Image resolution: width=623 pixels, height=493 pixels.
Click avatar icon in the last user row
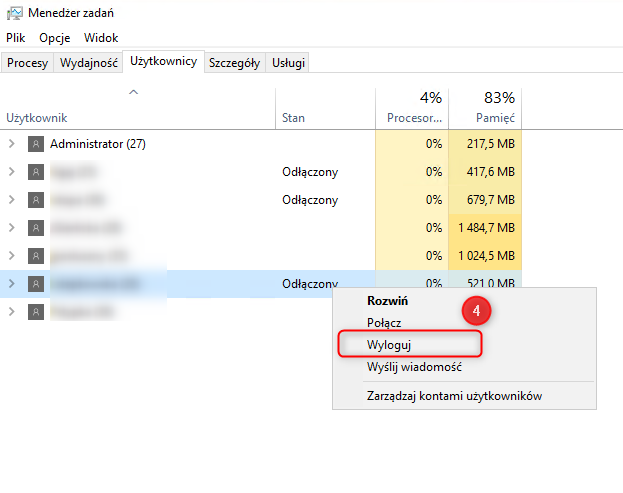point(36,311)
